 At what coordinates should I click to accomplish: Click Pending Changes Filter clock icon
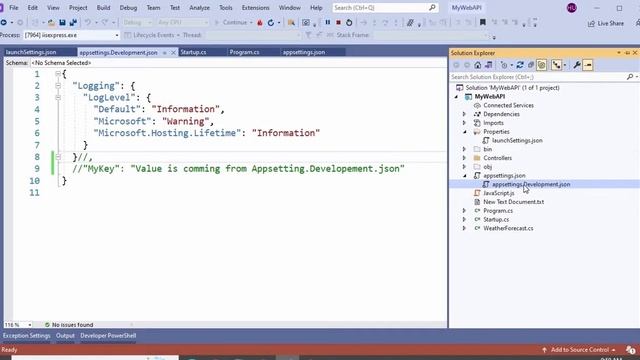504,65
